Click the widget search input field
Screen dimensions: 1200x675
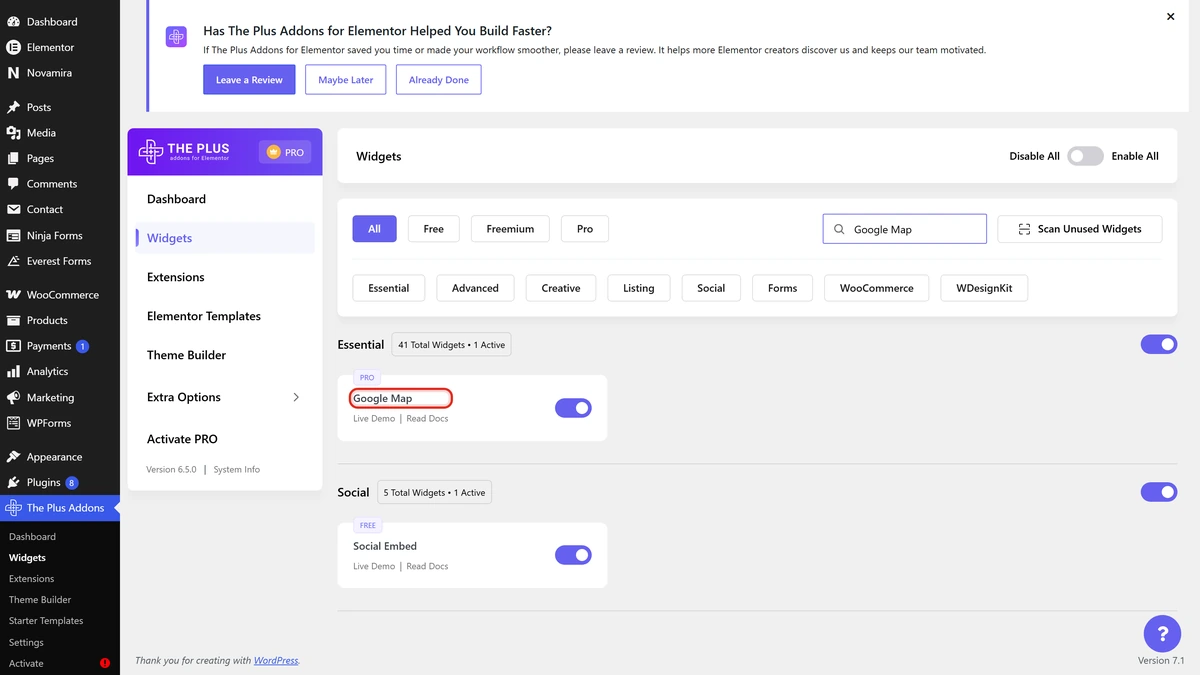click(905, 229)
